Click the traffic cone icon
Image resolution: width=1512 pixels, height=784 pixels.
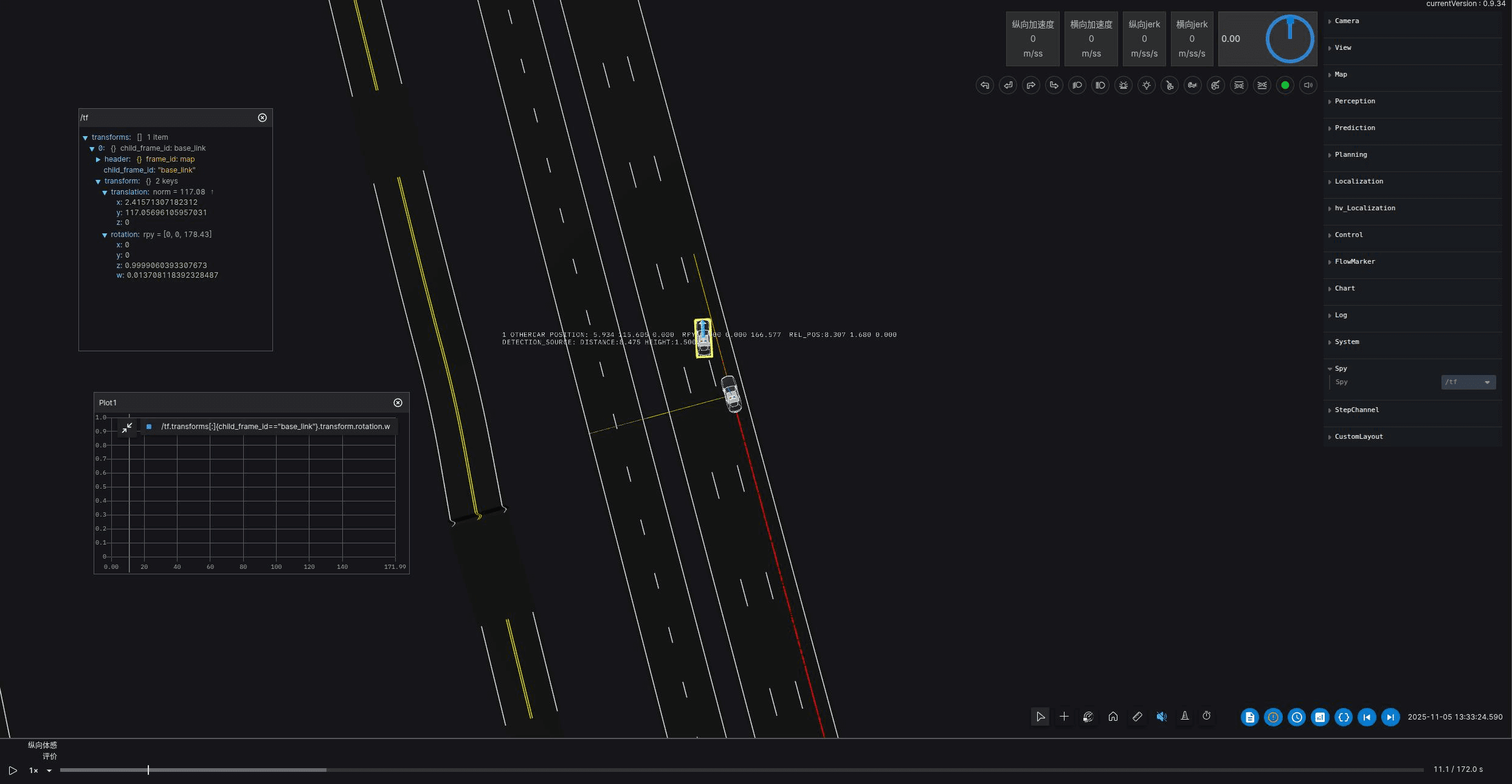tap(1184, 717)
